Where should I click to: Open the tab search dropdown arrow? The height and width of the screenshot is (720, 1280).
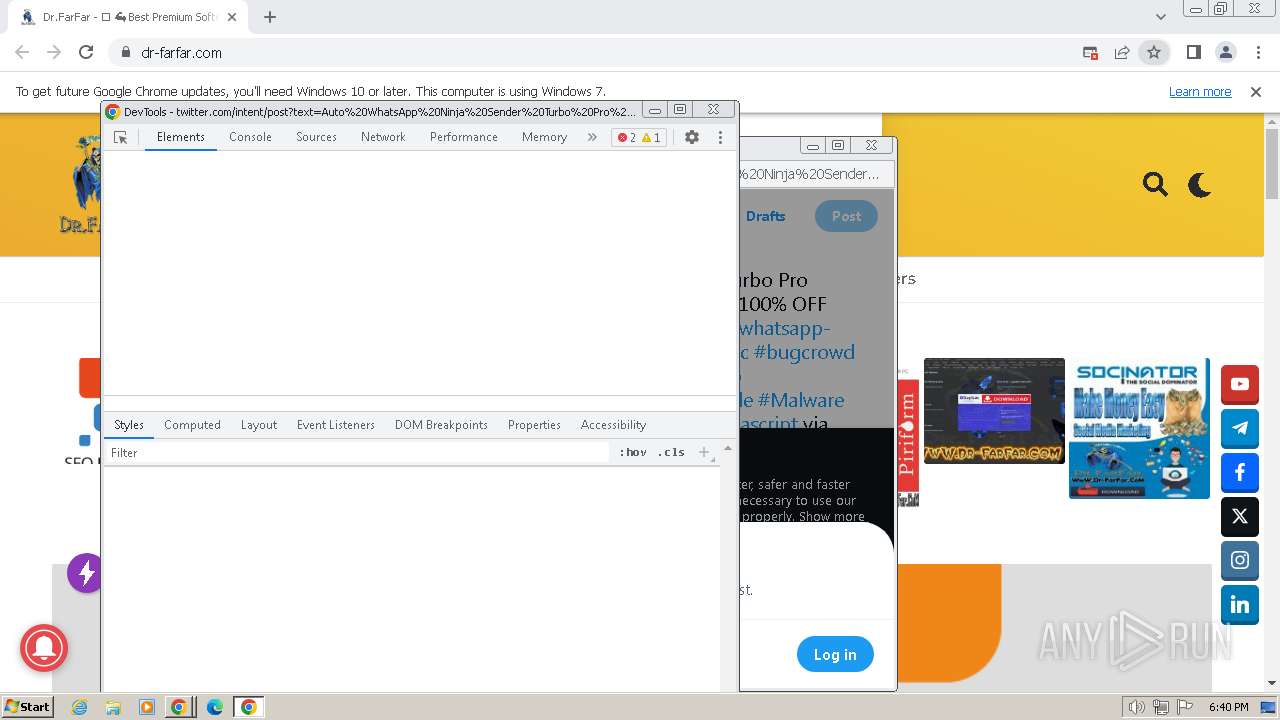pos(1161,17)
